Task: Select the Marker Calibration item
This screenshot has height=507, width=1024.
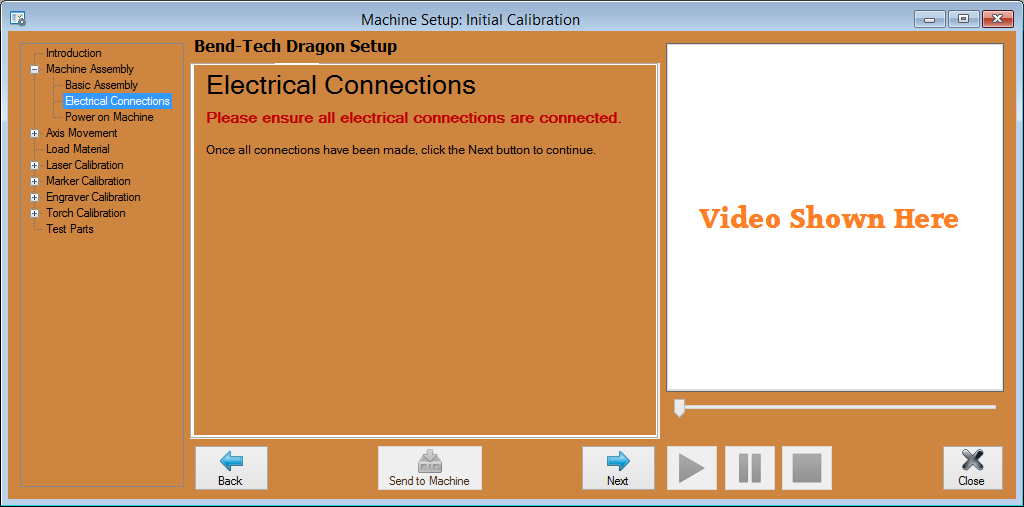Action: coord(88,181)
